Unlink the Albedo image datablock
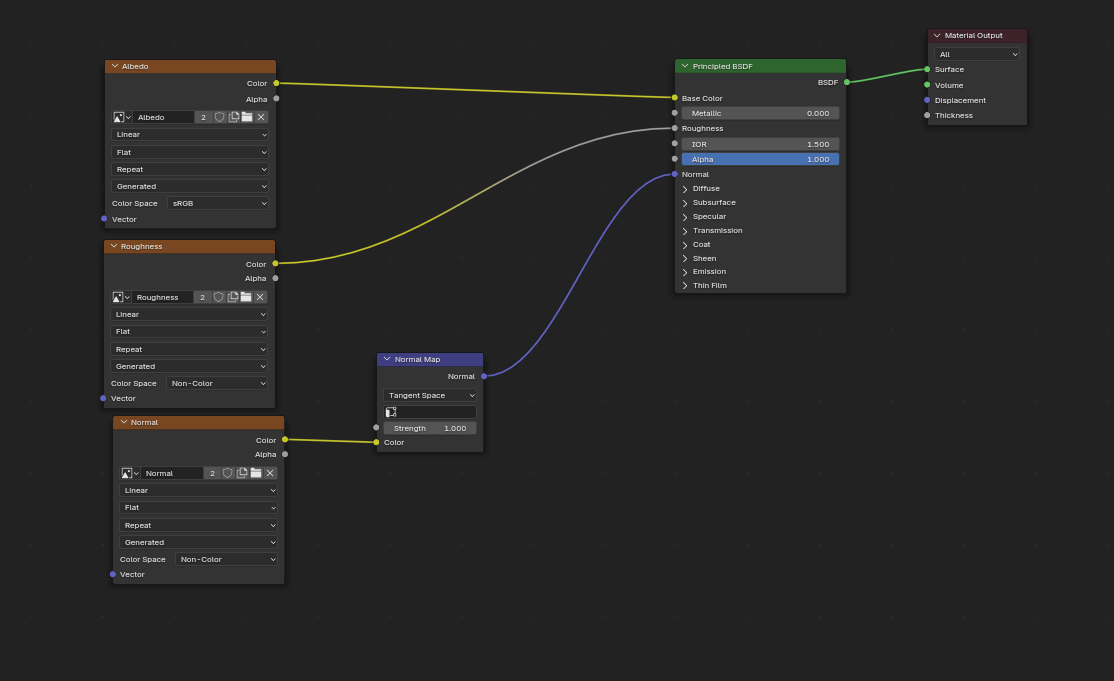Screen dimensions: 1114x681 (261, 117)
